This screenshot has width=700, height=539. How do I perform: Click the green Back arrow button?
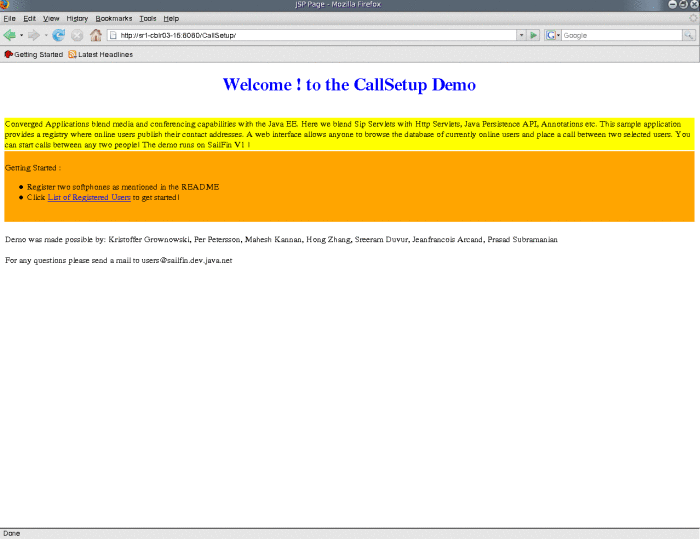pyautogui.click(x=9, y=35)
